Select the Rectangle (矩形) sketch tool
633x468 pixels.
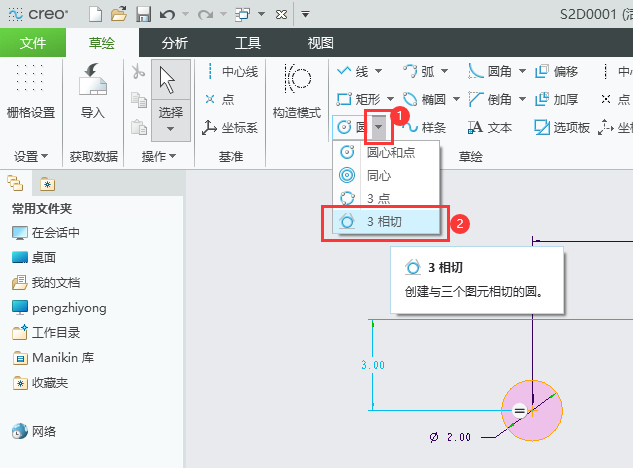[x=358, y=99]
